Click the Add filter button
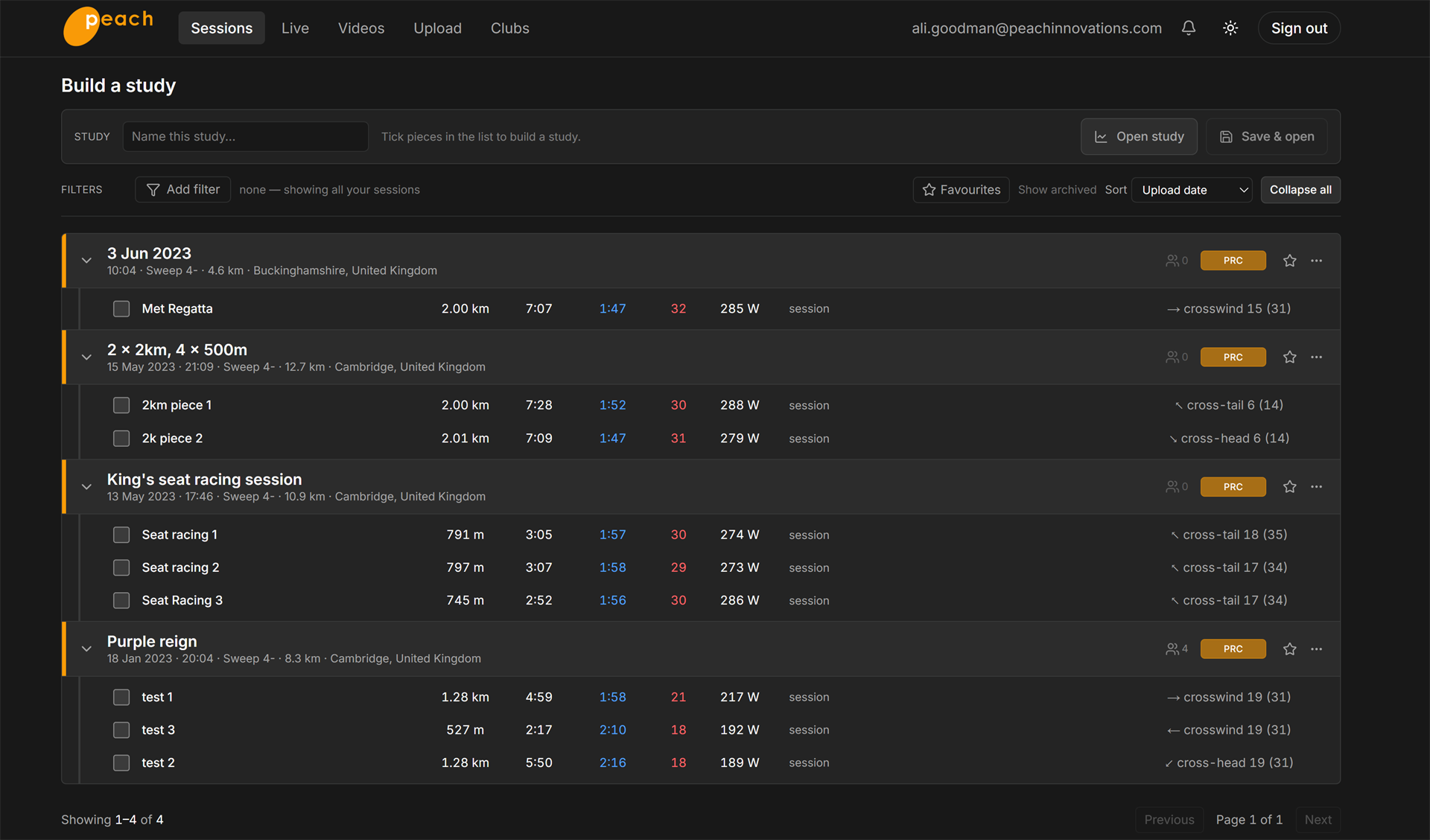The image size is (1430, 840). pyautogui.click(x=183, y=190)
